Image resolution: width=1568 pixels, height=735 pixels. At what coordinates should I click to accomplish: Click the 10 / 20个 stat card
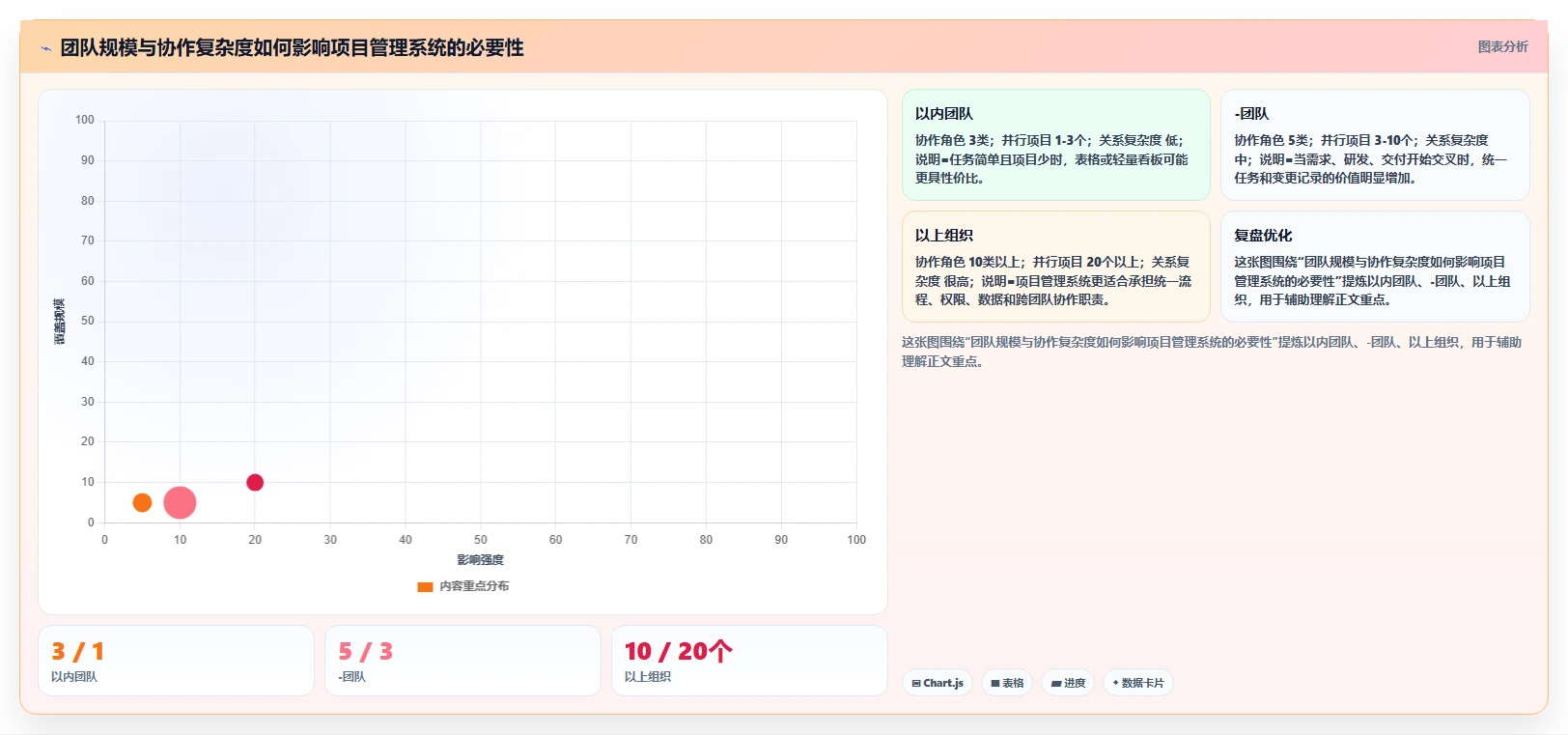pos(749,661)
